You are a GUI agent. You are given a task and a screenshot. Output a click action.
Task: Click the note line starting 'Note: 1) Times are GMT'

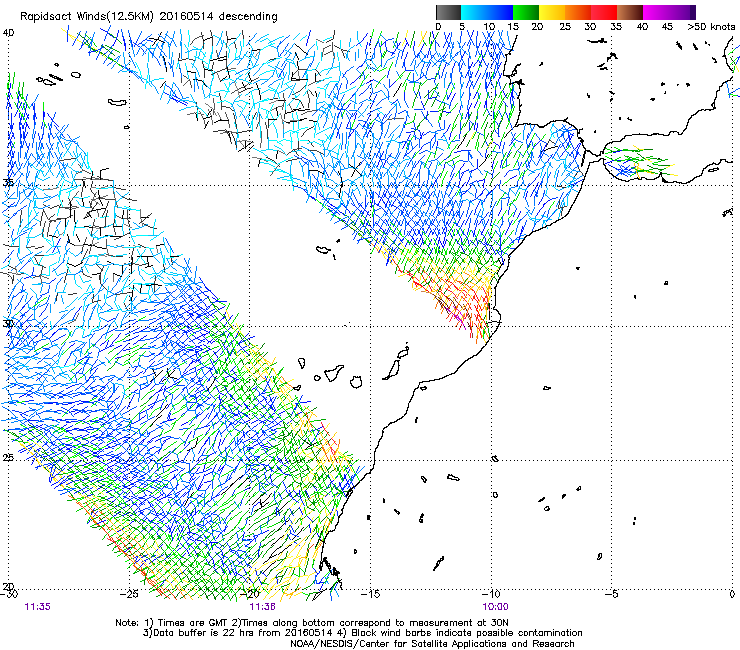pos(312,623)
